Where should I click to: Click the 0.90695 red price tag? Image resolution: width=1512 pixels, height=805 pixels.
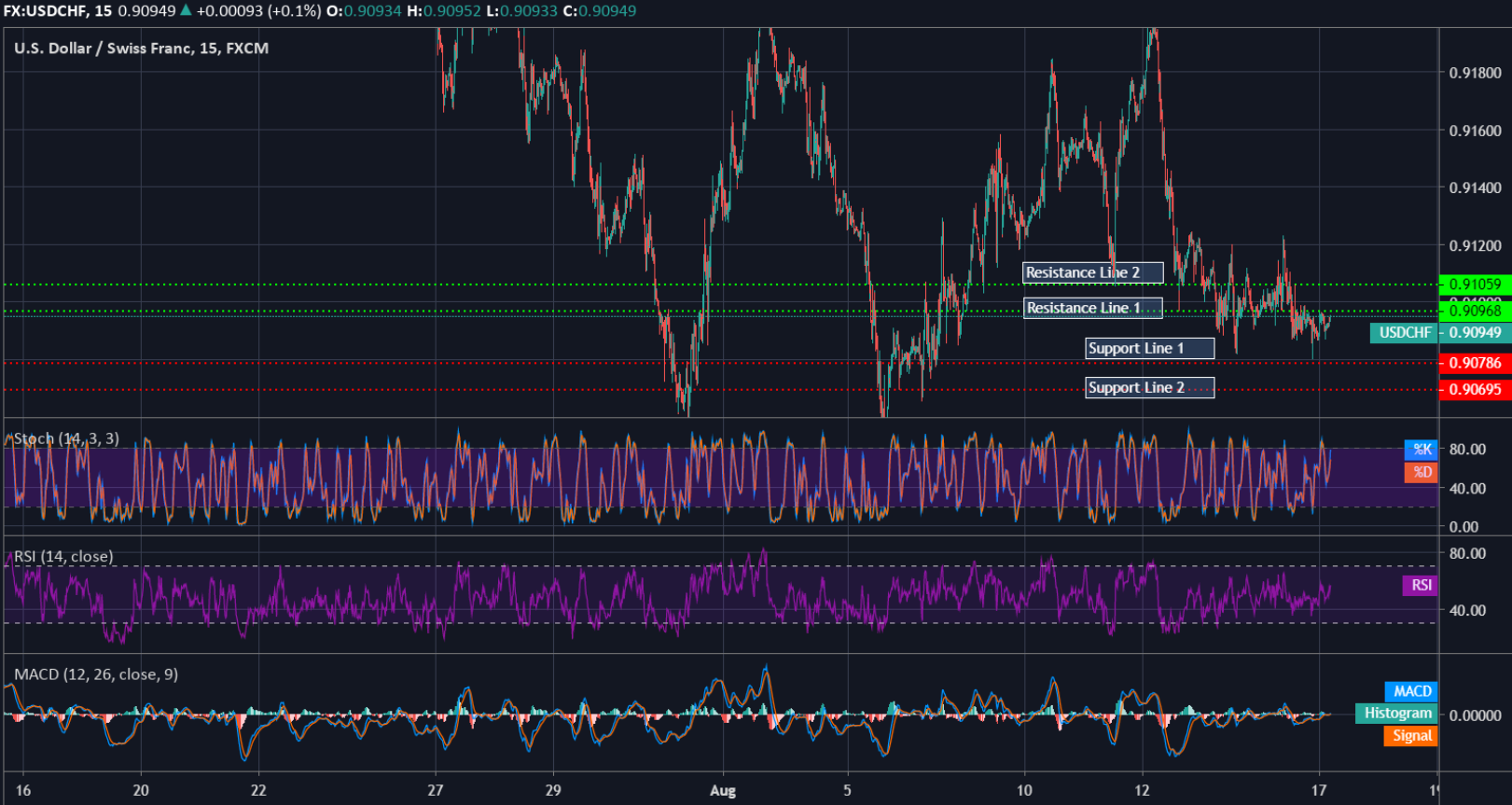pyautogui.click(x=1475, y=389)
